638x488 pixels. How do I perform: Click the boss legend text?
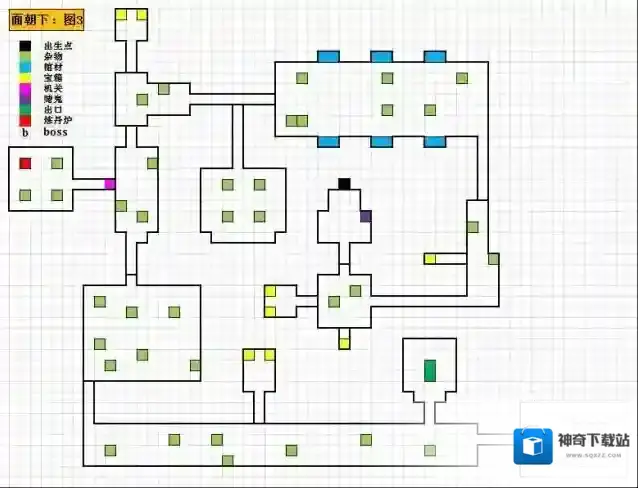click(x=60, y=131)
